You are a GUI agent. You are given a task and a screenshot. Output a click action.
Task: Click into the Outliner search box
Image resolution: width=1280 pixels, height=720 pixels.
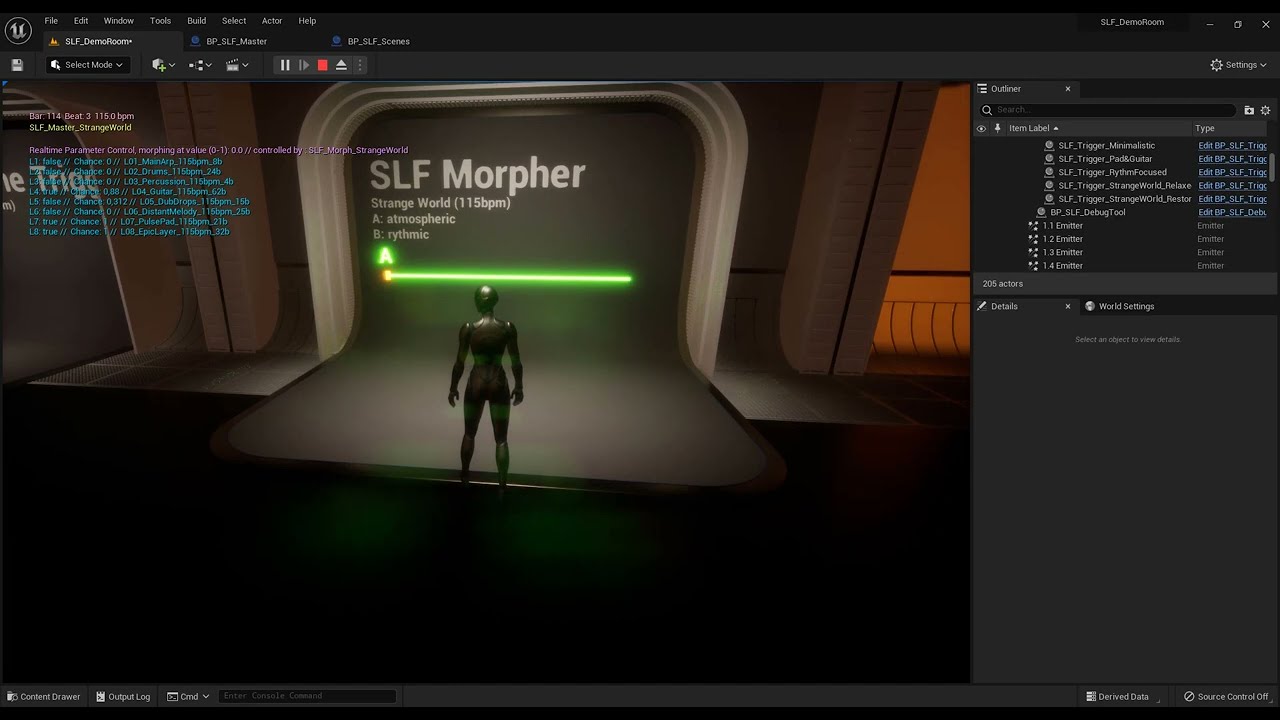coord(1108,110)
